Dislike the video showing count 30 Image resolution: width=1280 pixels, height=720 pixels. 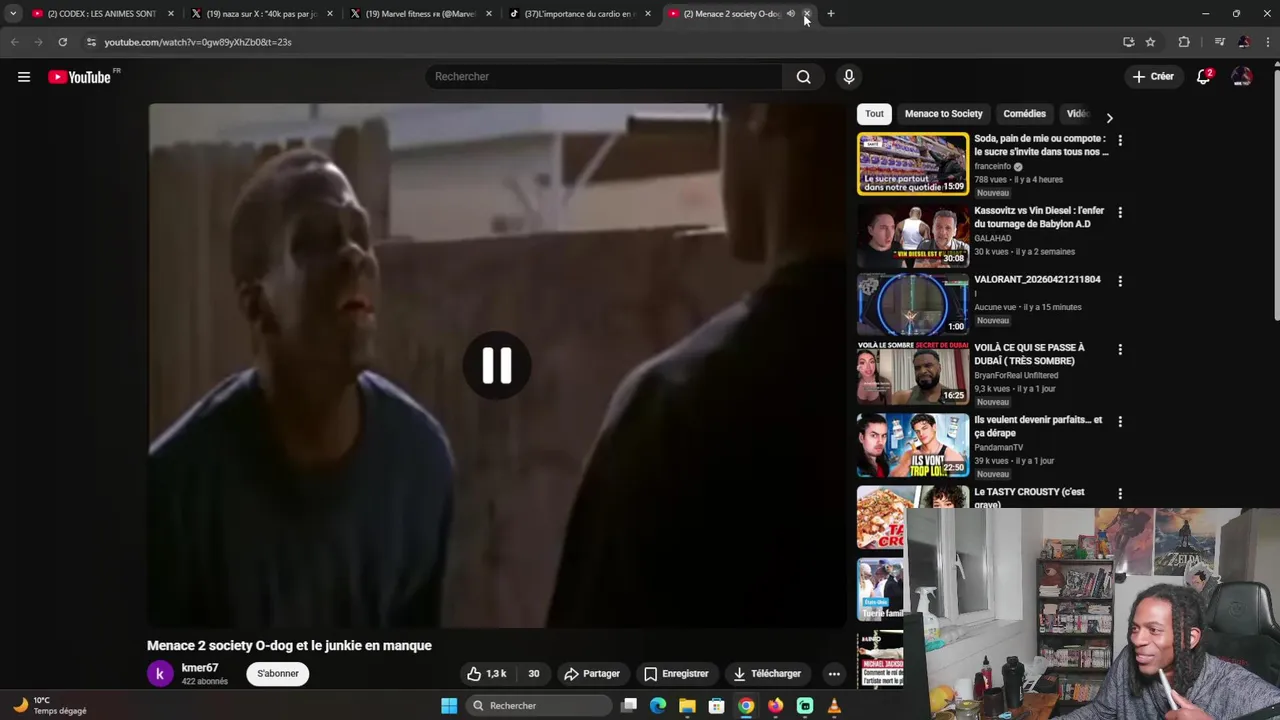click(534, 674)
